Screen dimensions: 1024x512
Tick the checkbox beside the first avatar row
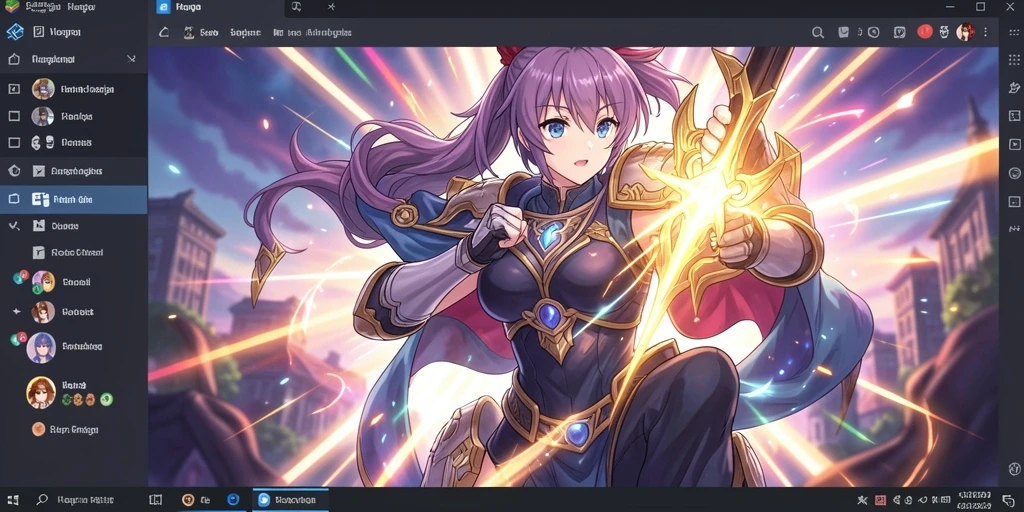click(x=14, y=89)
